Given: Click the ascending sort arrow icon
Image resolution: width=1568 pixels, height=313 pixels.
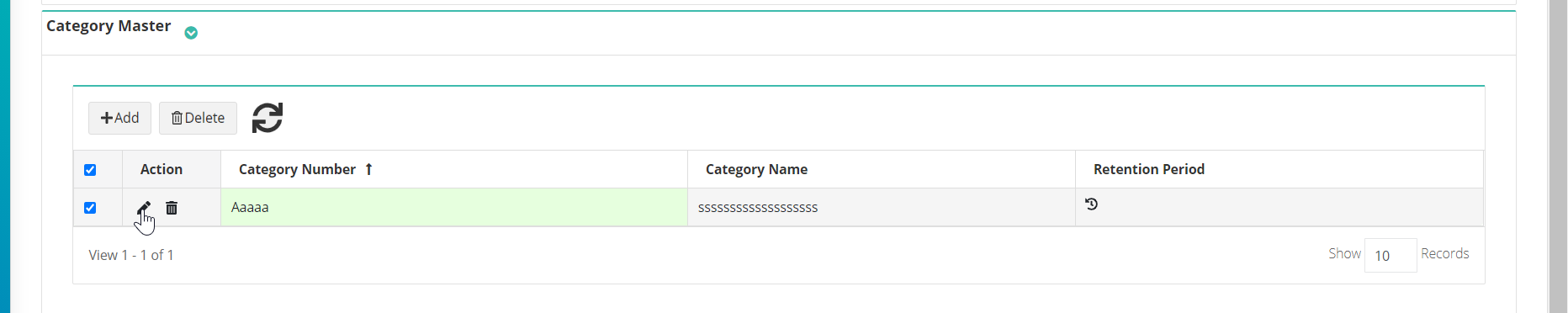Looking at the screenshot, I should click(x=368, y=169).
